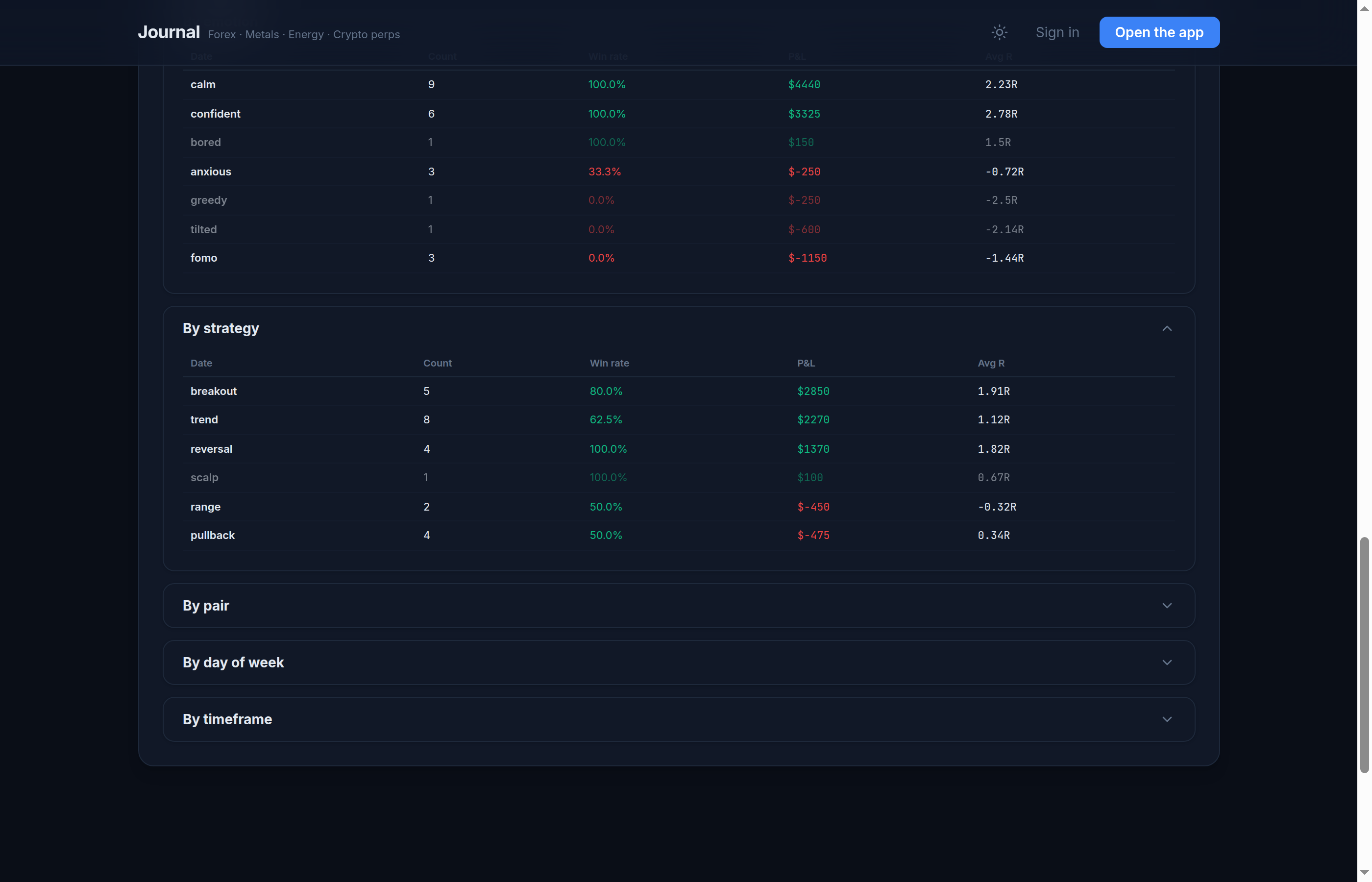This screenshot has height=882, width=1372.
Task: Click the Avg R column header in By strategy
Action: tap(991, 363)
